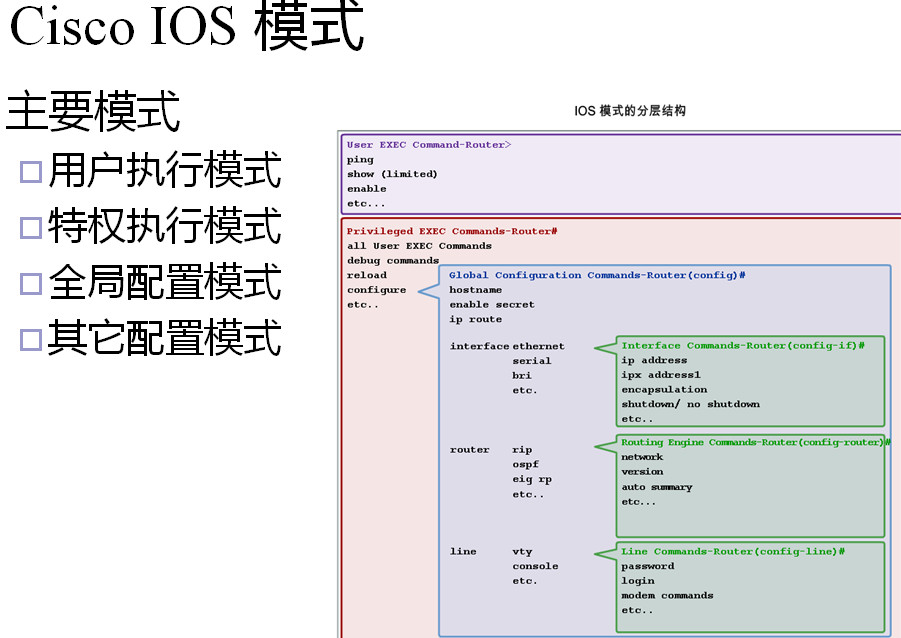Screen dimensions: 901x638
Task: Click the "ip route" line
Action: pos(476,320)
